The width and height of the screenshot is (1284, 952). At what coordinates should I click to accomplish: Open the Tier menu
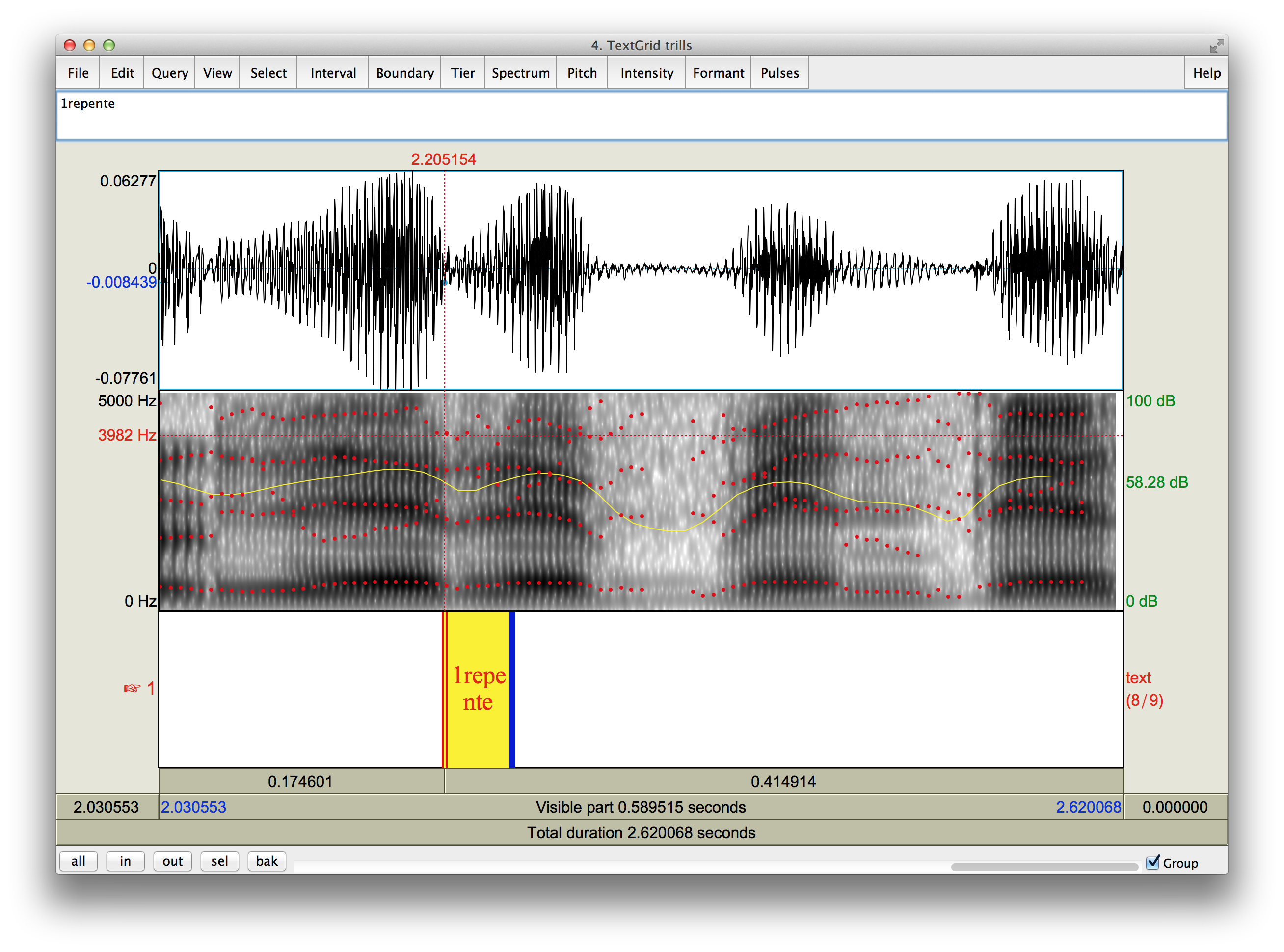(x=462, y=73)
